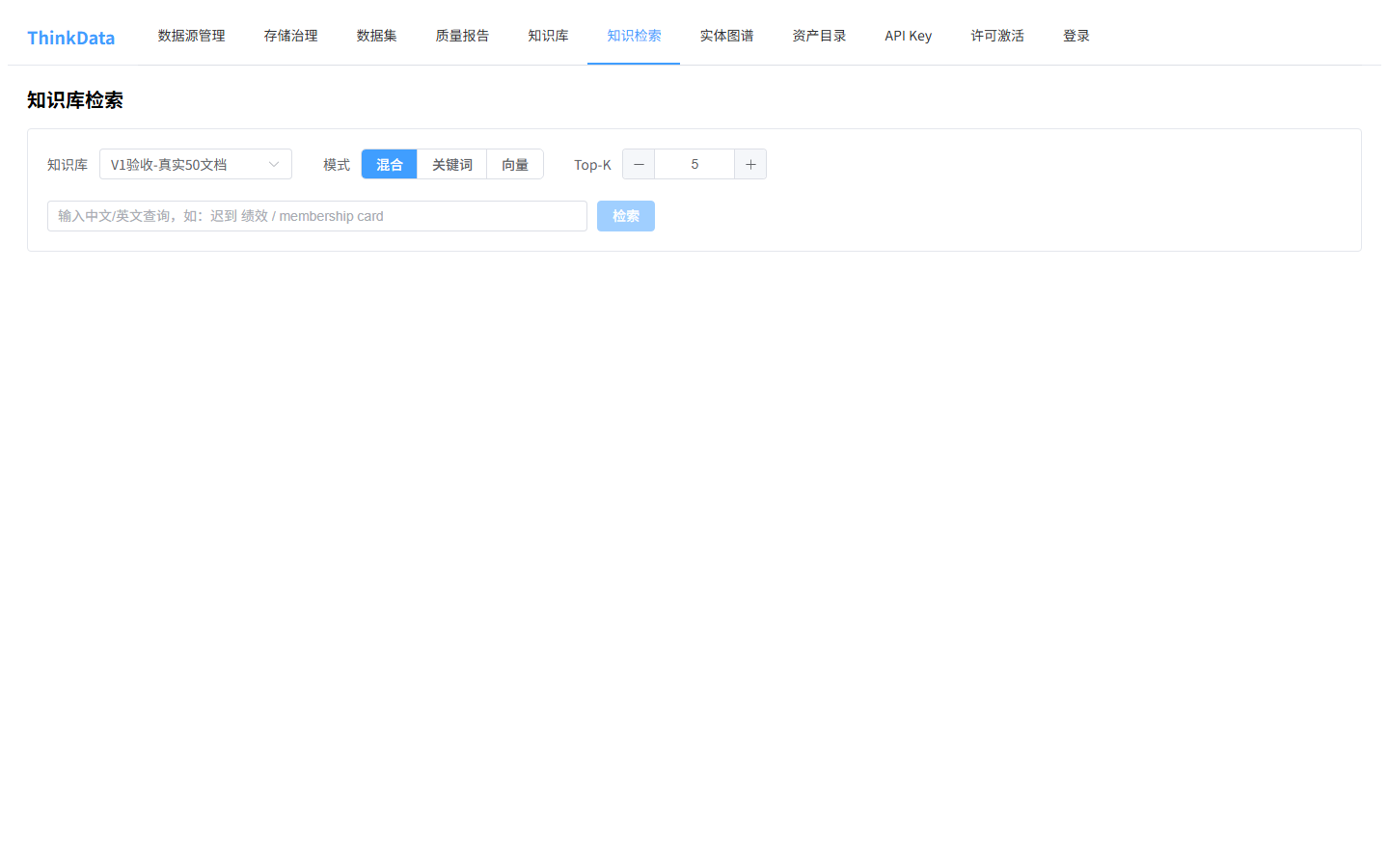Switch to 向量 search mode
The height and width of the screenshot is (868, 1389).
(515, 164)
